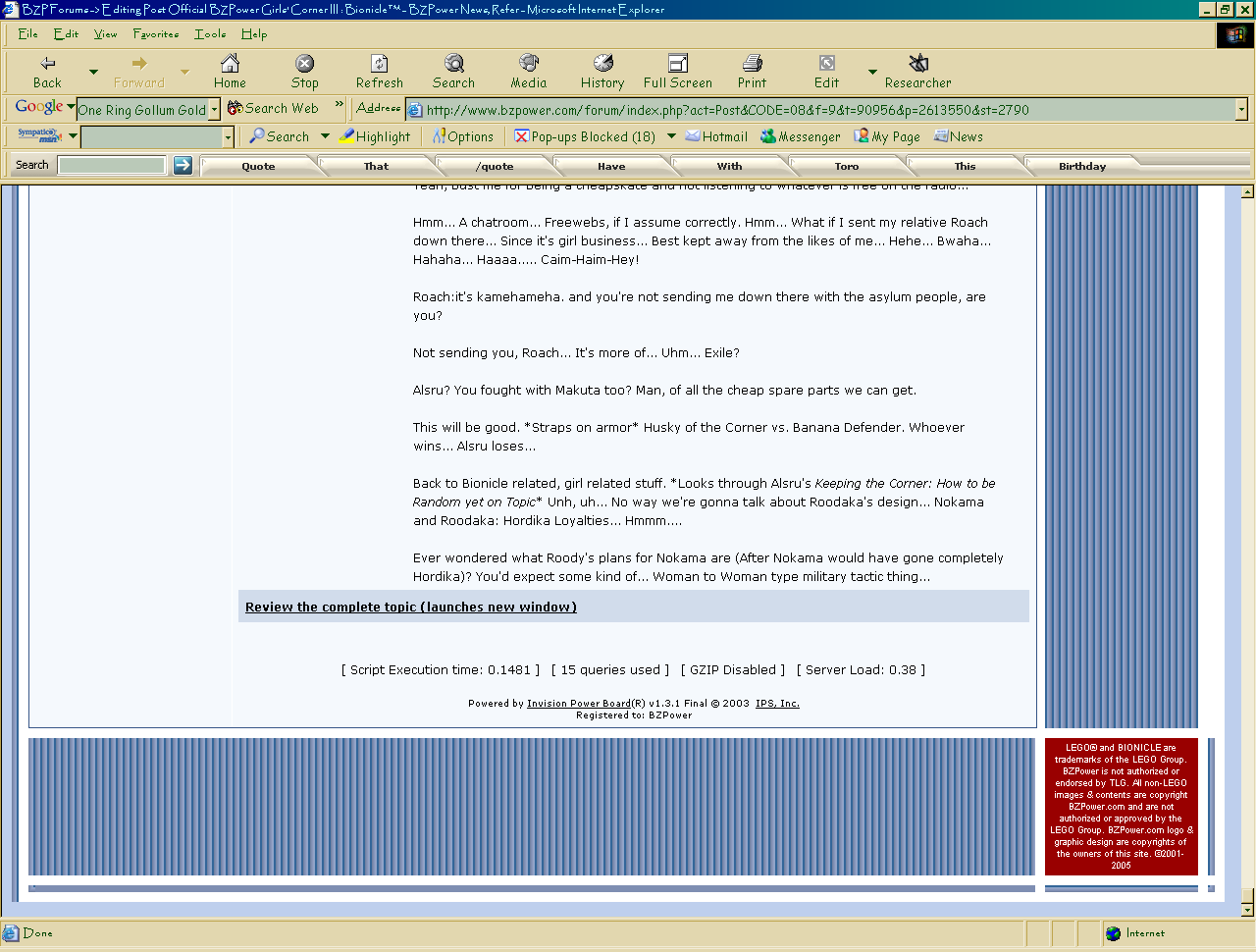Open the Edit button dropdown arrow
Image resolution: width=1256 pixels, height=952 pixels.
872,72
